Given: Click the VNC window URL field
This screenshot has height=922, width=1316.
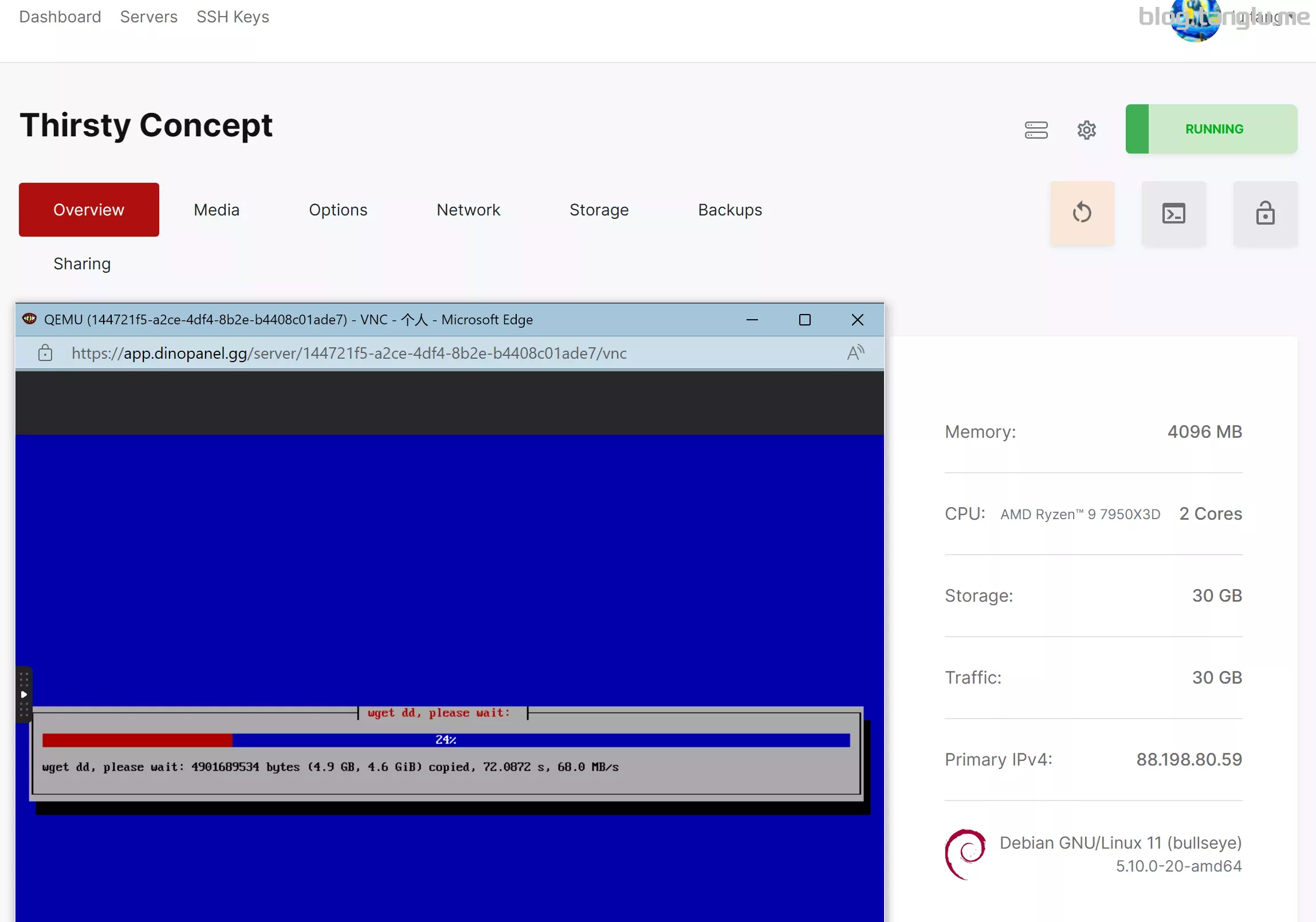Looking at the screenshot, I should tap(349, 353).
